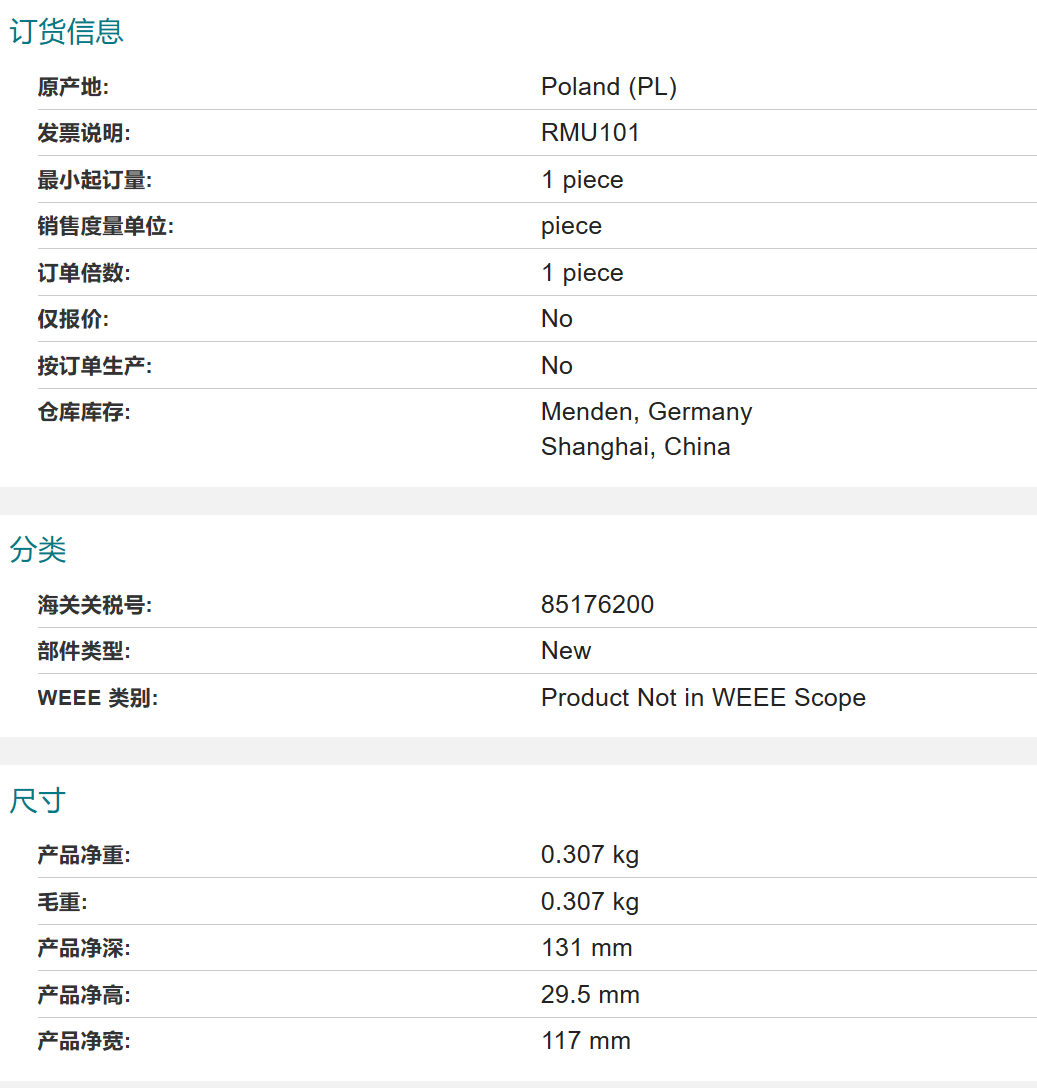The image size is (1037, 1088).
Task: Click the No value beside 按订单生产
Action: tap(556, 366)
